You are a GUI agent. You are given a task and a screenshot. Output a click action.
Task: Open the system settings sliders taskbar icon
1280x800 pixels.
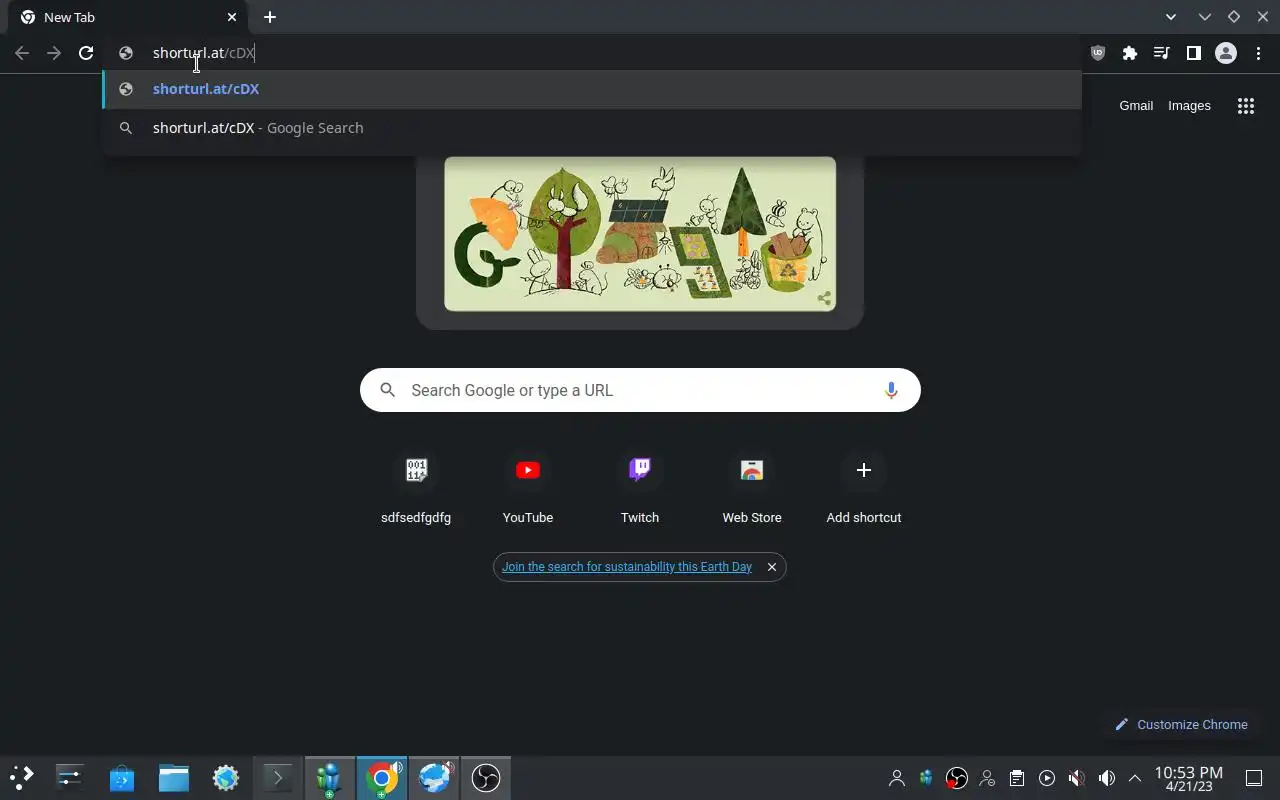click(70, 777)
